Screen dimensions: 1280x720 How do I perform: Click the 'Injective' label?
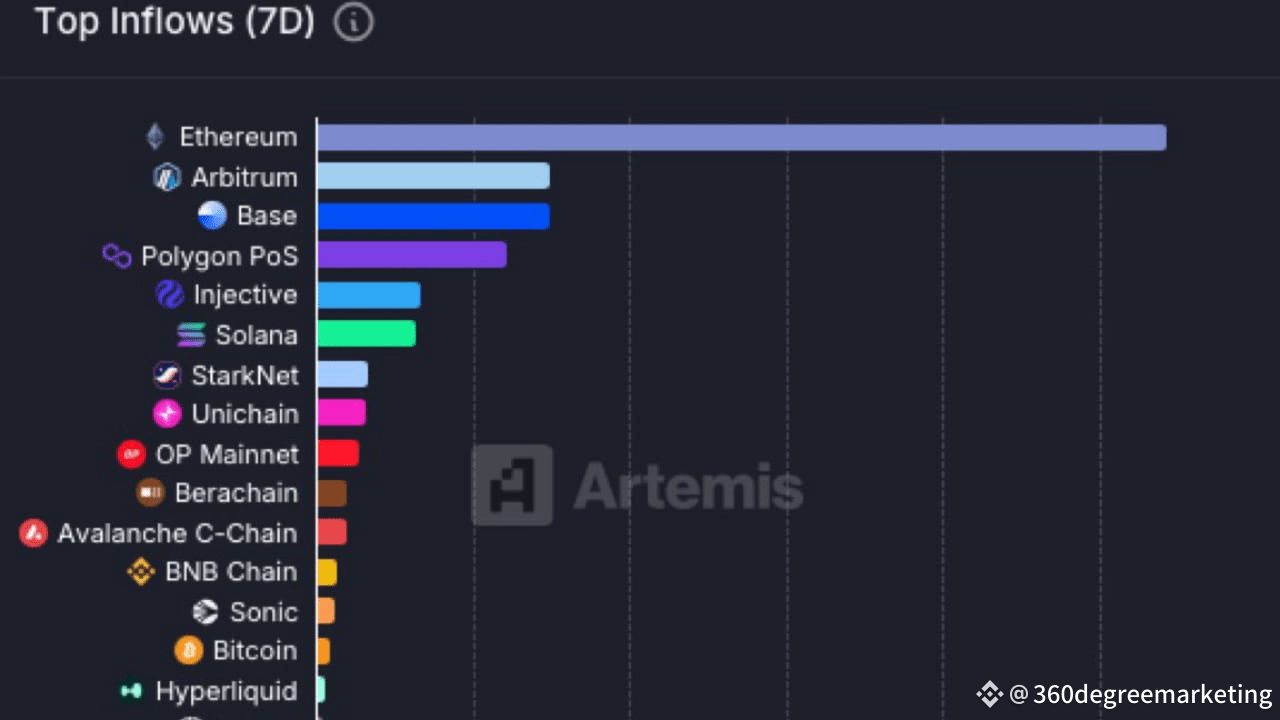click(245, 295)
